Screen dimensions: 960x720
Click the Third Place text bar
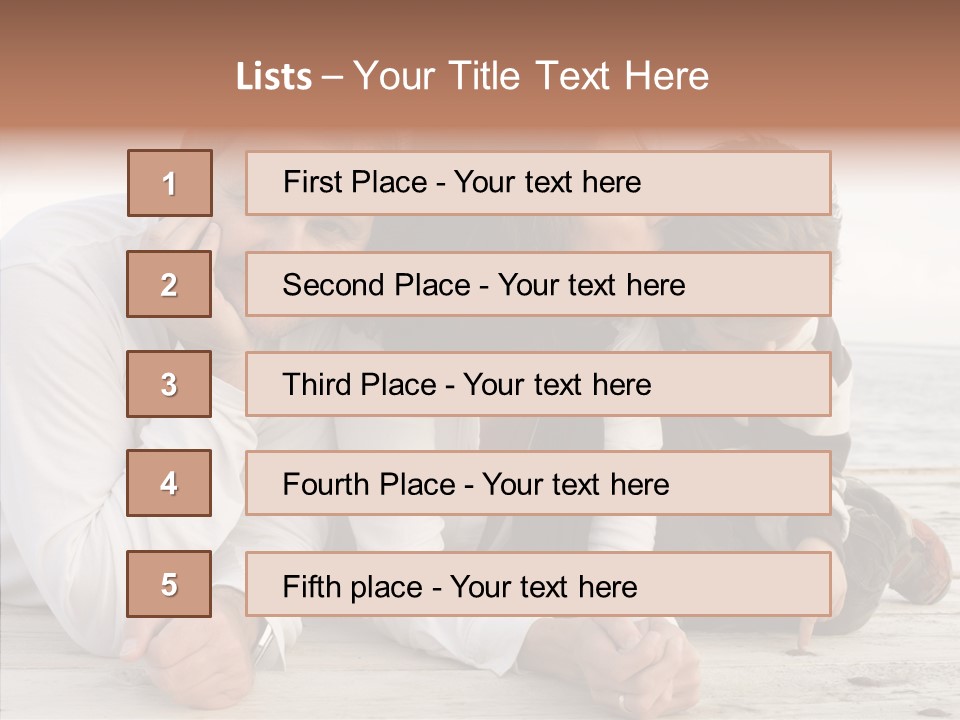point(538,384)
